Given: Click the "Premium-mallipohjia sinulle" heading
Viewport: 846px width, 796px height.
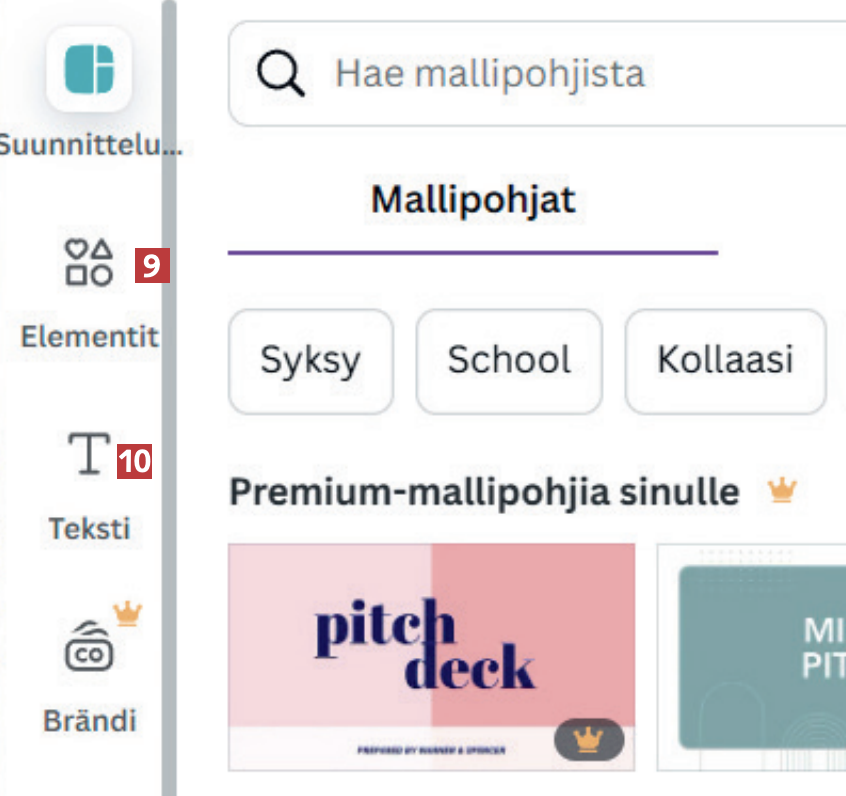Looking at the screenshot, I should [484, 492].
